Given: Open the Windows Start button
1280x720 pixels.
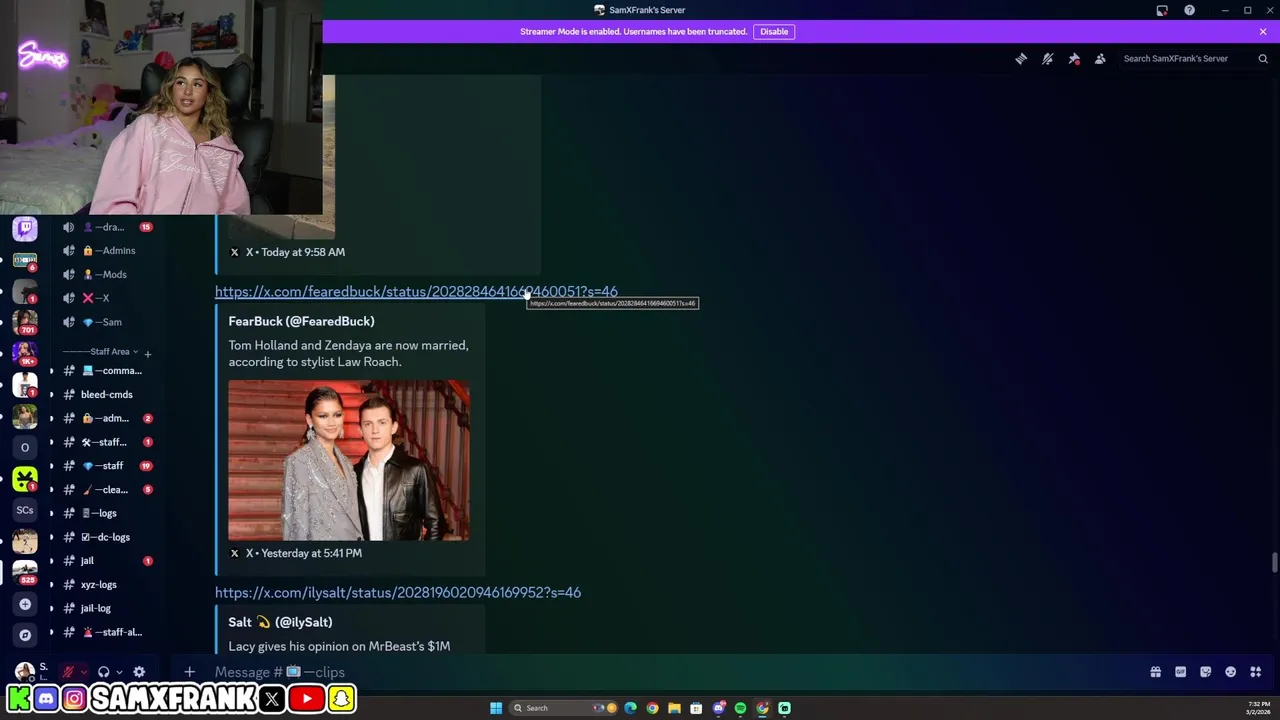Looking at the screenshot, I should pos(496,708).
